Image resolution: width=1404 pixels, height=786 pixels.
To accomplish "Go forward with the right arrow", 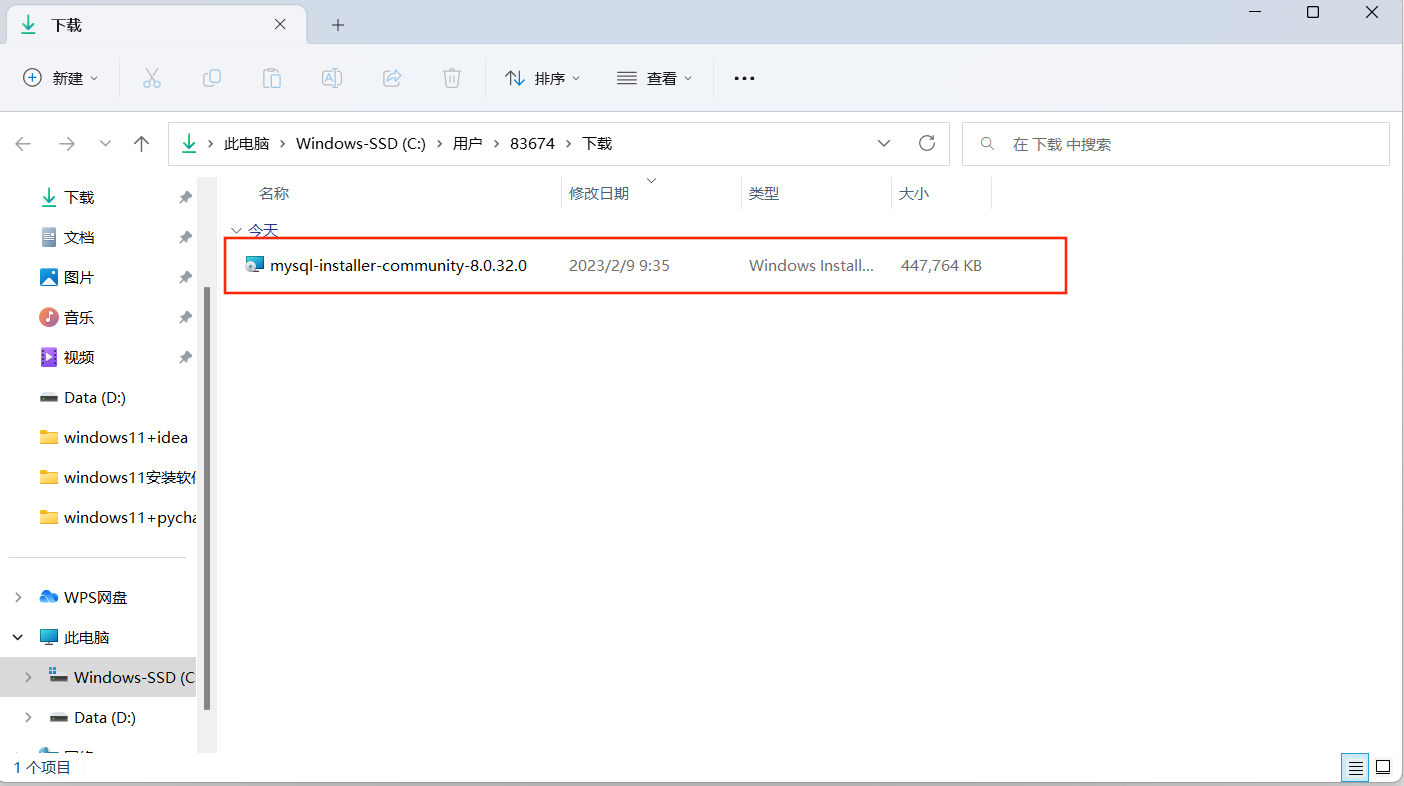I will [67, 144].
